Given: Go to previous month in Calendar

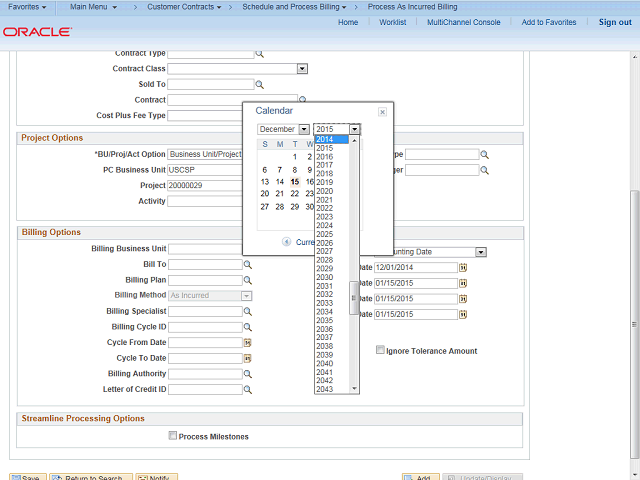Looking at the screenshot, I should pos(286,242).
